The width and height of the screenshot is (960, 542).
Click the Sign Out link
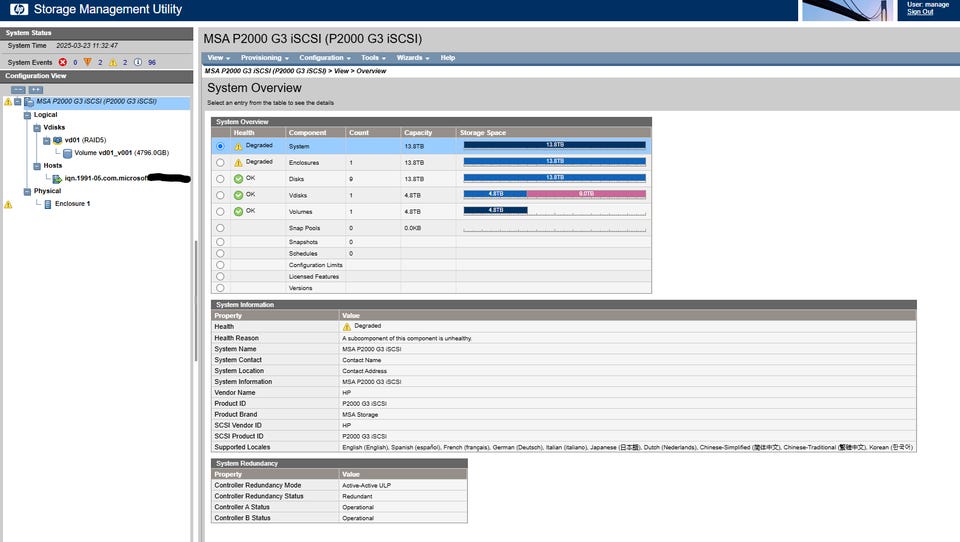920,12
